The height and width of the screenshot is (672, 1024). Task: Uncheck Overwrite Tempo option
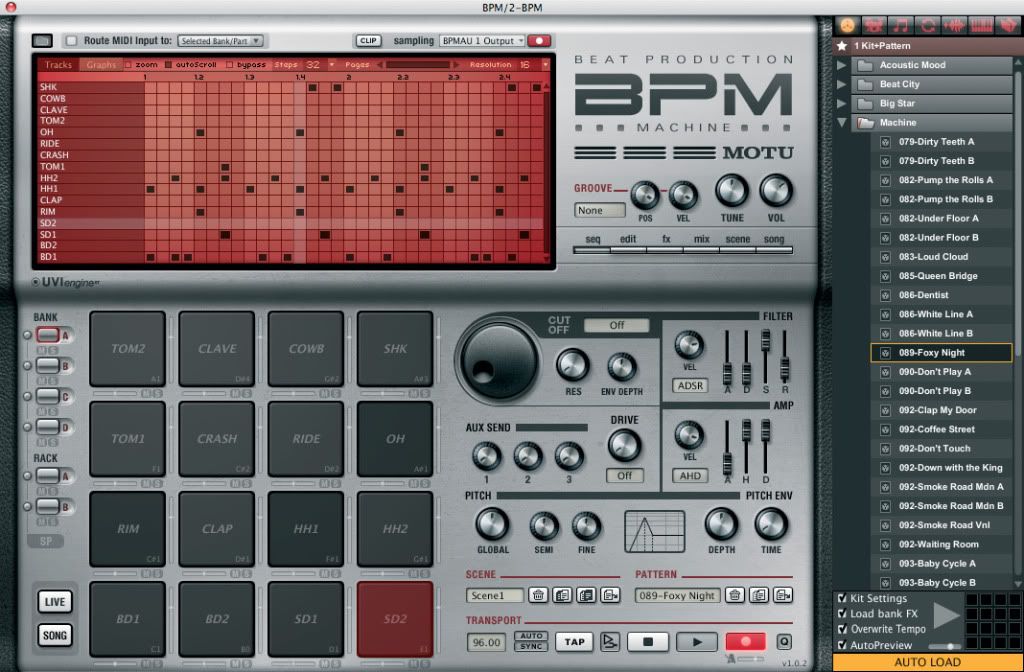pyautogui.click(x=842, y=630)
